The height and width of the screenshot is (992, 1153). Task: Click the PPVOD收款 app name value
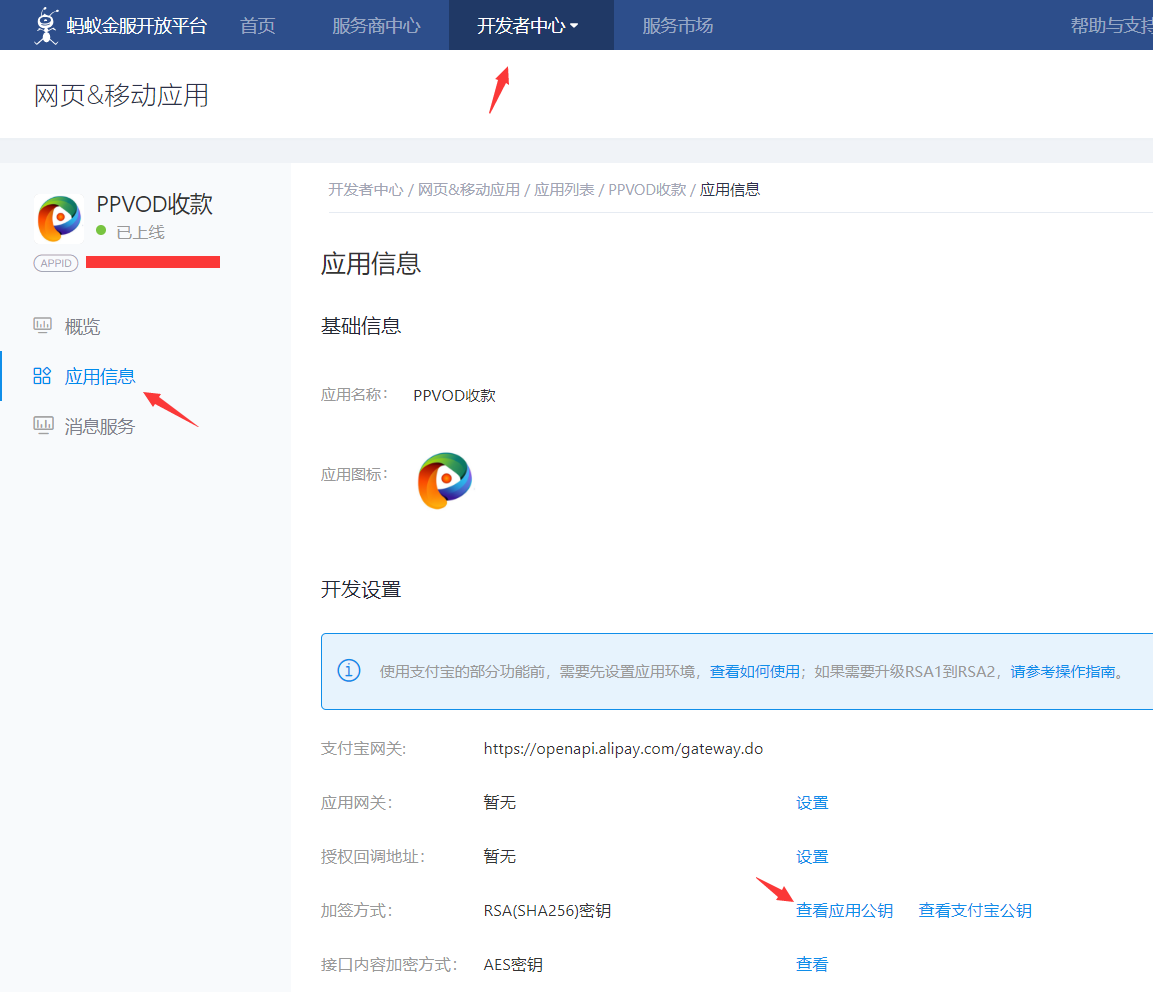click(454, 396)
